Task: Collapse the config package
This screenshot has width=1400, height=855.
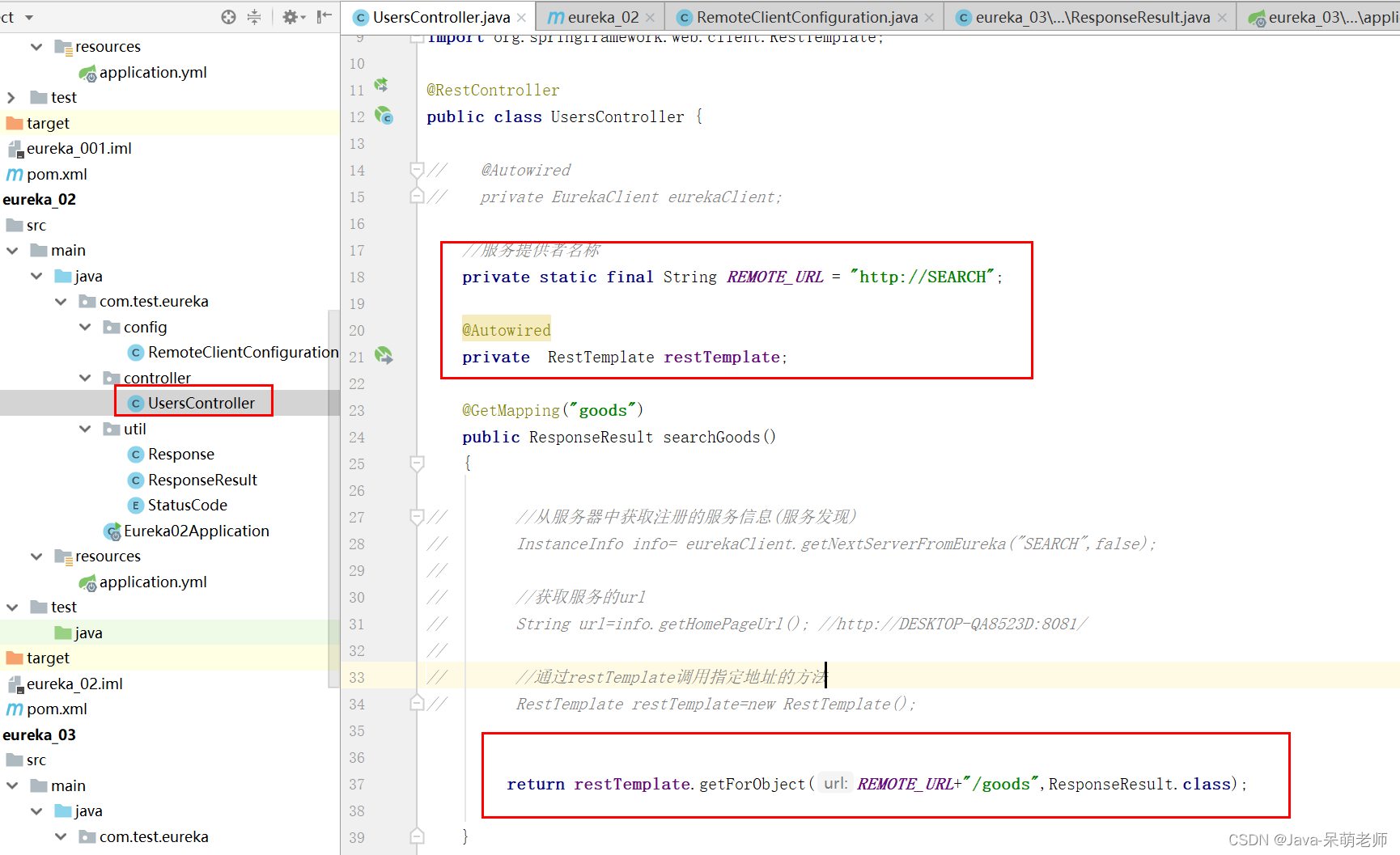Action: (85, 327)
